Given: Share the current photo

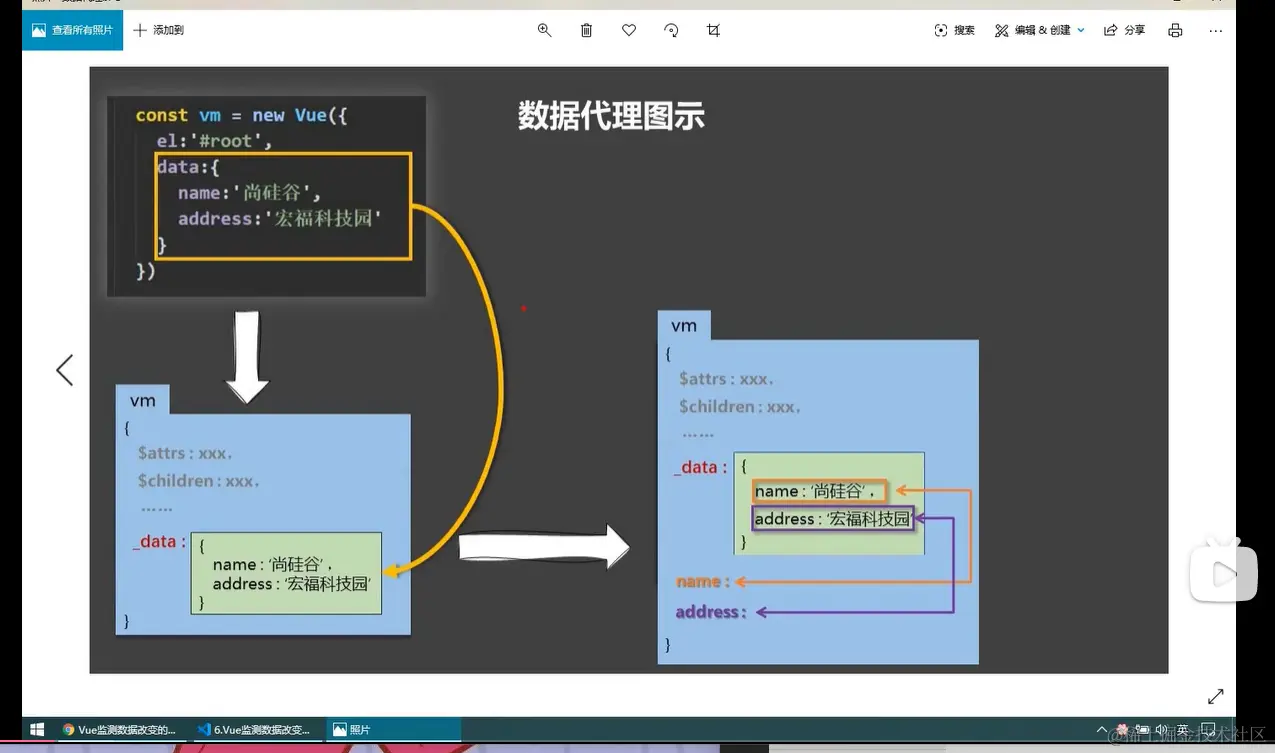Looking at the screenshot, I should tap(1125, 30).
